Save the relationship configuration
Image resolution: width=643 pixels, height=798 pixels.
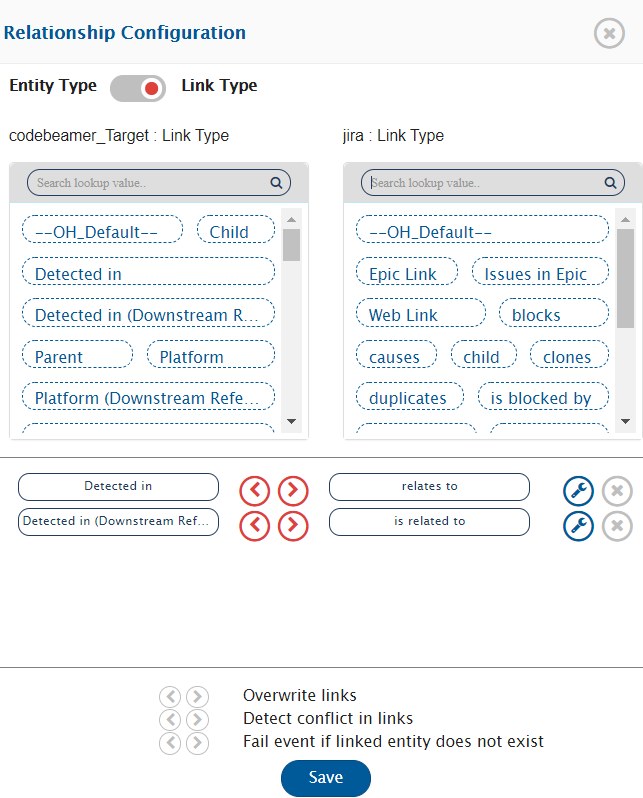pos(325,778)
